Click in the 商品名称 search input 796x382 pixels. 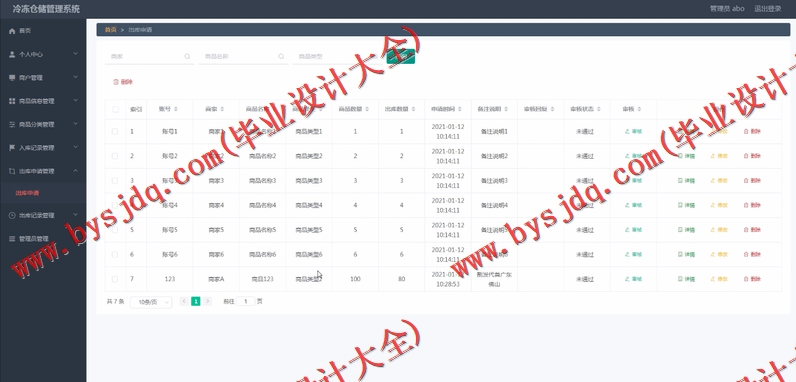243,57
